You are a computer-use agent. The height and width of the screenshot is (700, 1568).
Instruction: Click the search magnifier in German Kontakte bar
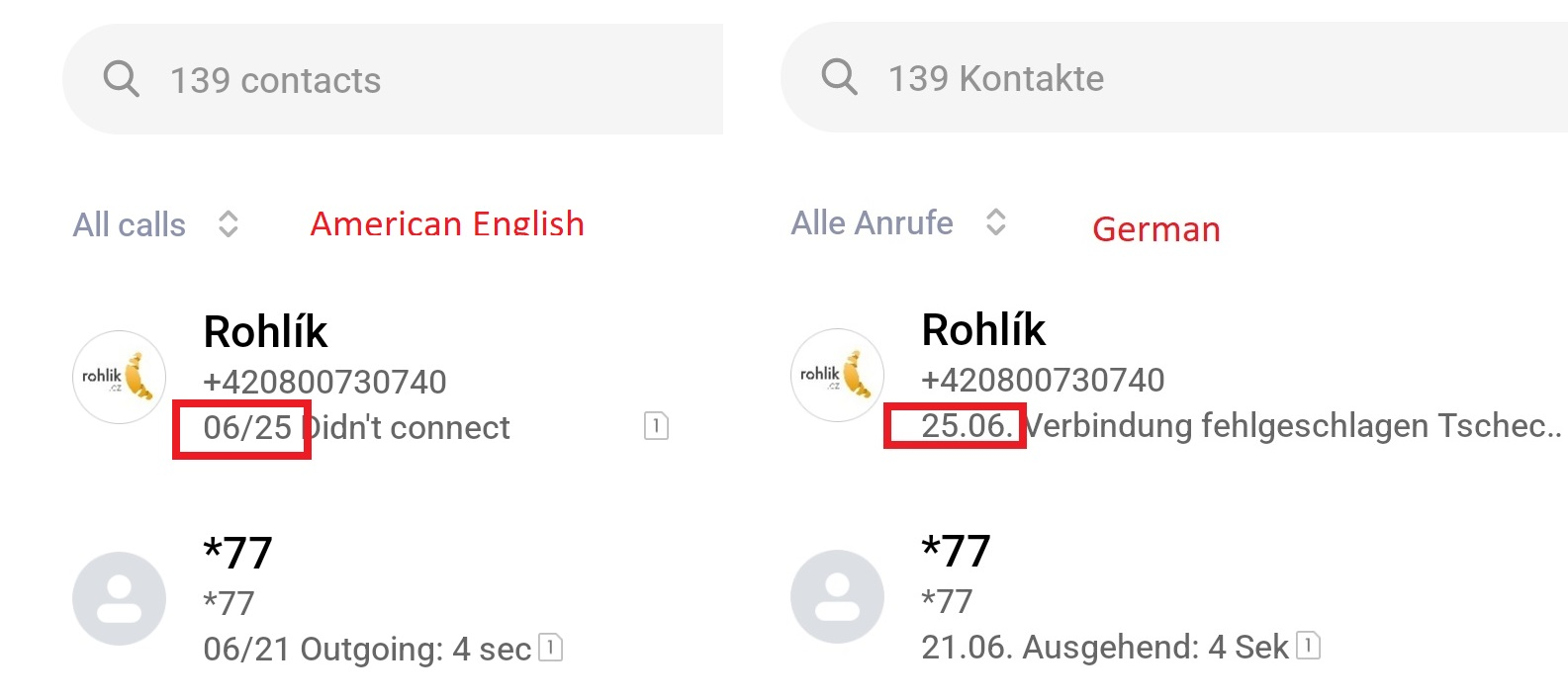pos(839,76)
